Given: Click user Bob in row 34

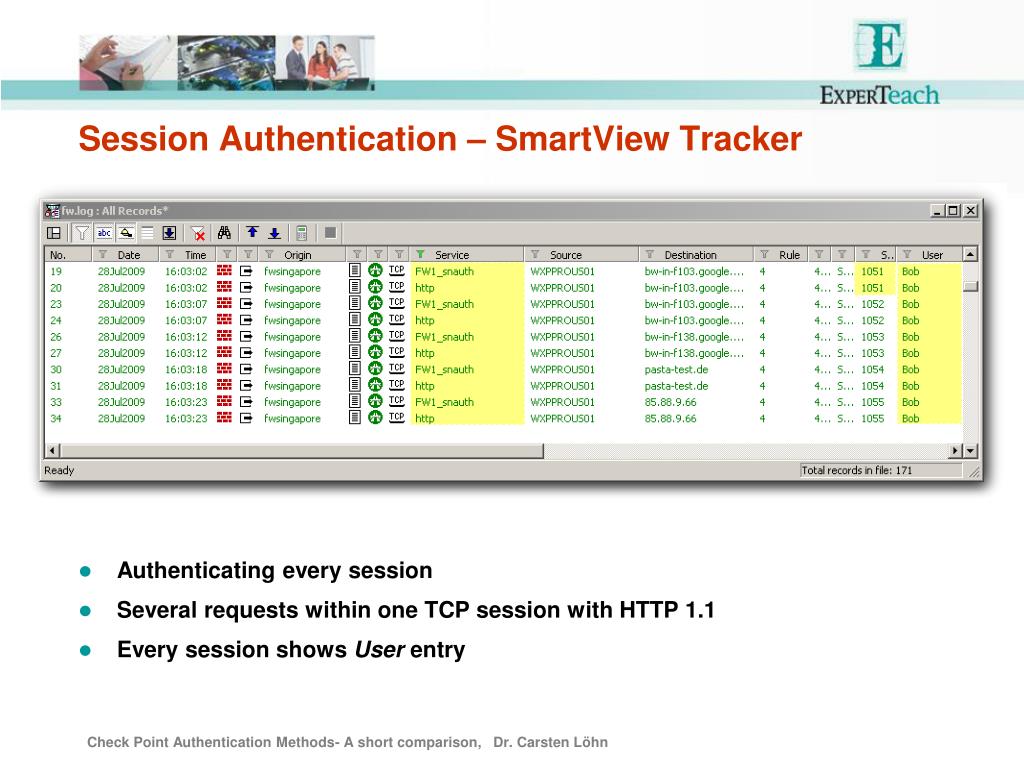Looking at the screenshot, I should point(910,418).
